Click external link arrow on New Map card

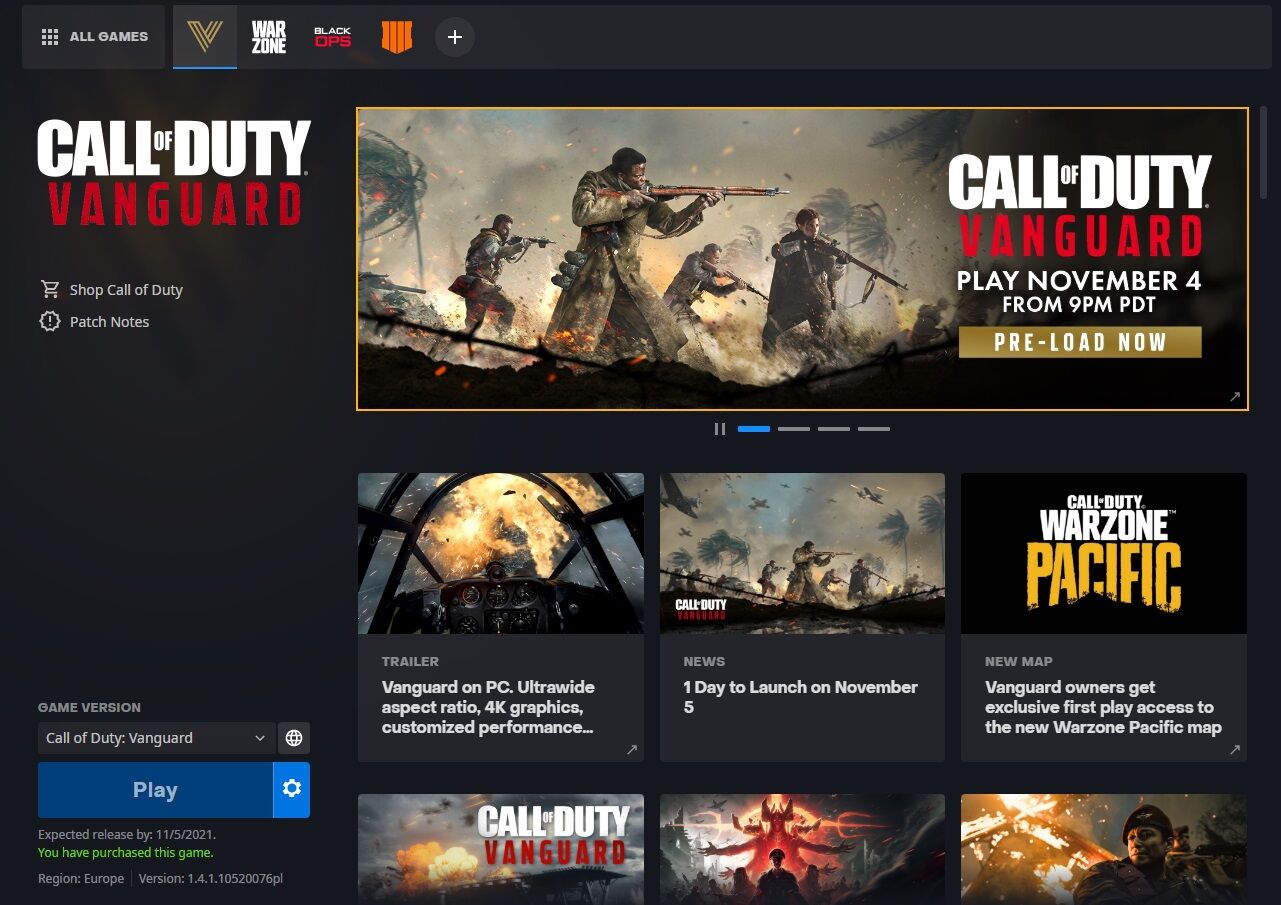[x=1235, y=749]
